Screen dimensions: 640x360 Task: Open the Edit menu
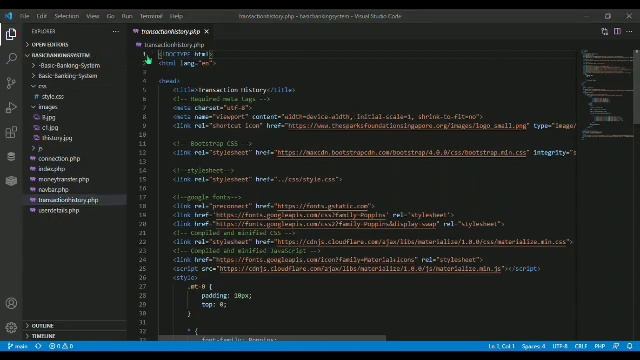(41, 16)
